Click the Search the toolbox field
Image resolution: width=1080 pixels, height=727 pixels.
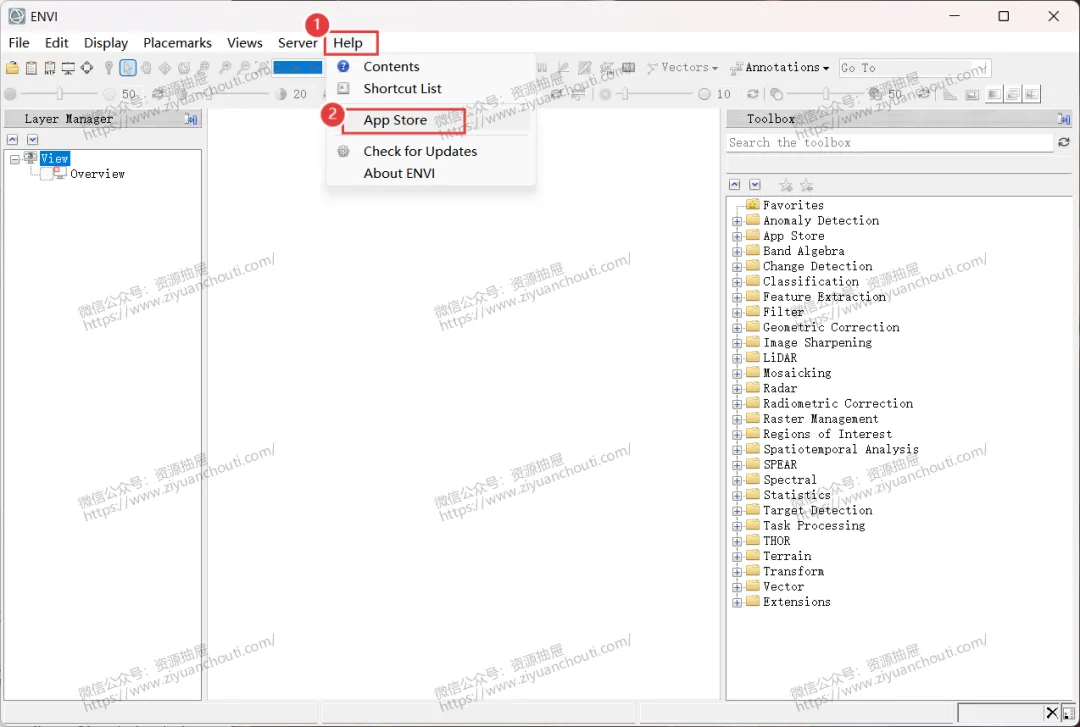pyautogui.click(x=890, y=143)
